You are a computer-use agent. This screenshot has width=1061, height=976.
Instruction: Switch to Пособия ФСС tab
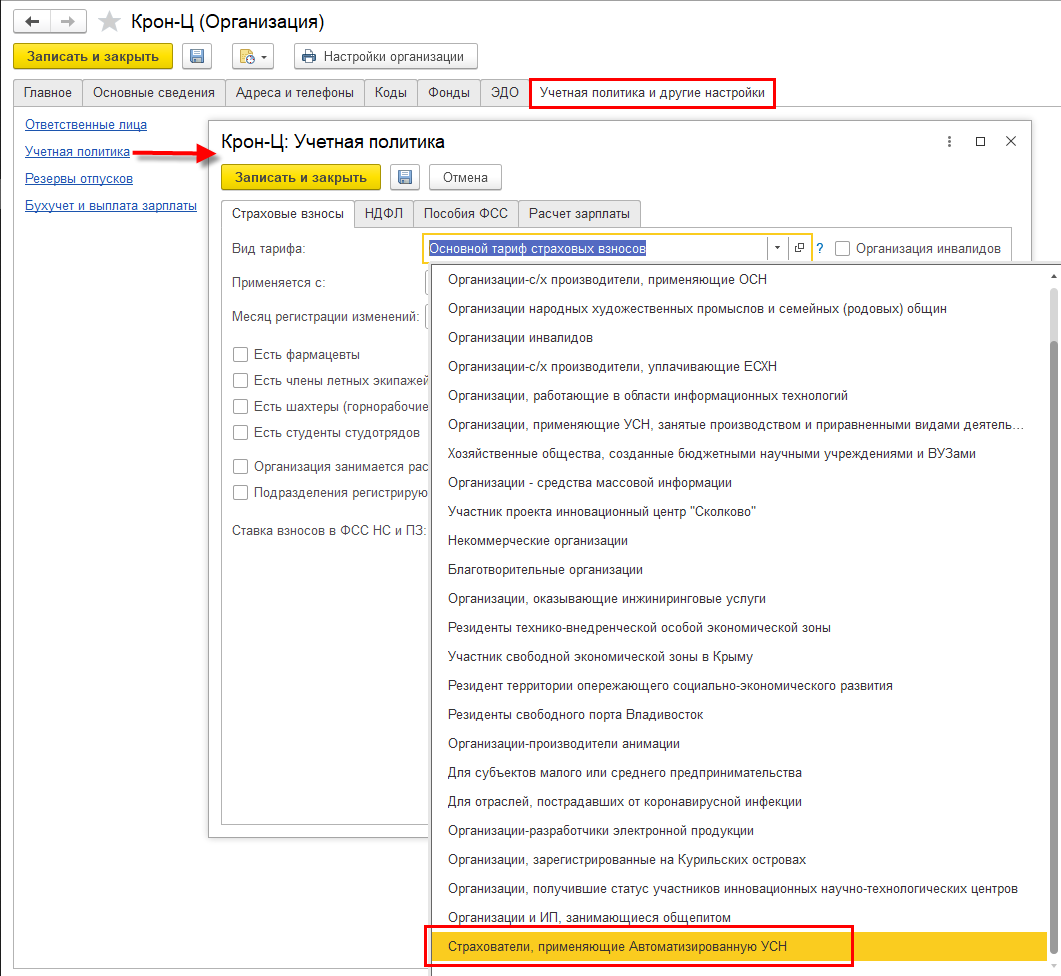click(x=466, y=214)
